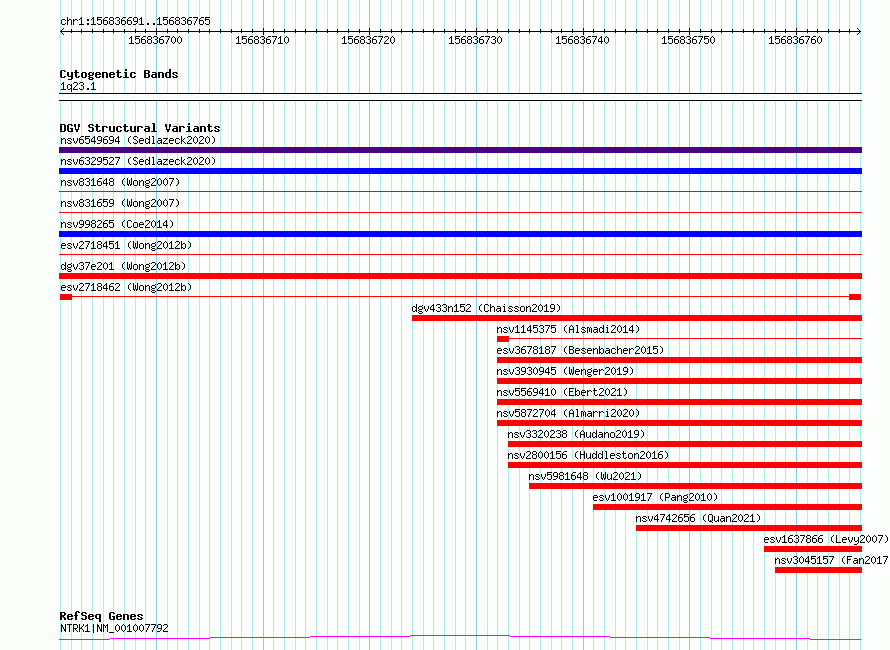The image size is (890, 650).
Task: Select the red dgv433n152 Chaisson2019 bar
Action: (637, 318)
